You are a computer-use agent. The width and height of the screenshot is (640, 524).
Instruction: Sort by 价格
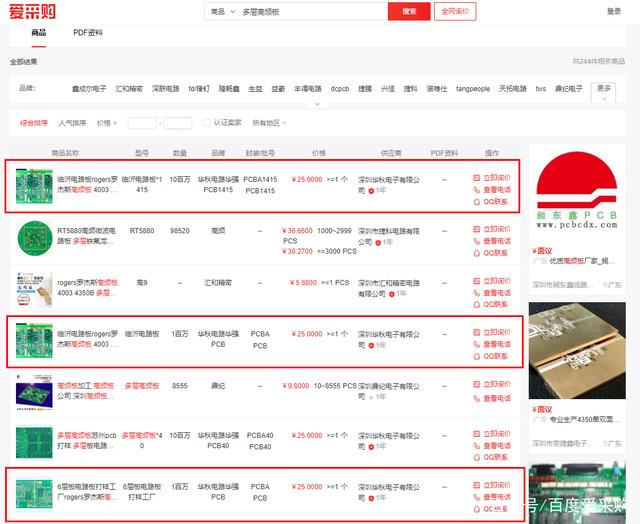coord(107,123)
